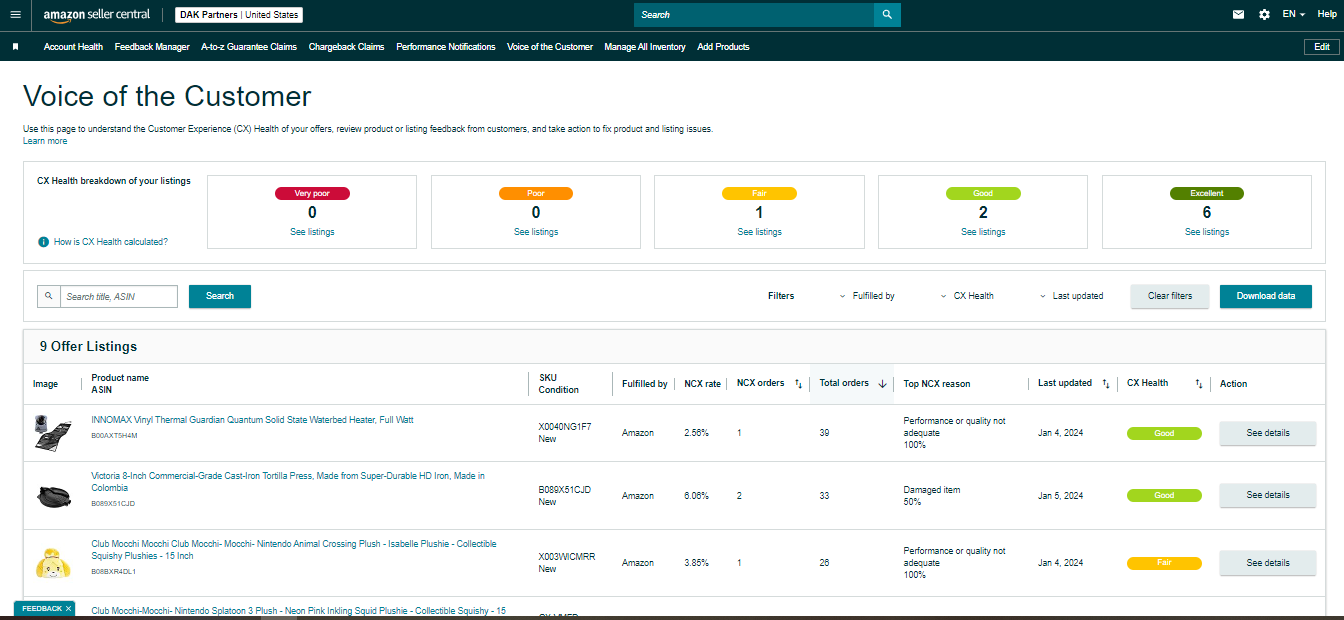Image resolution: width=1344 pixels, height=620 pixels.
Task: Open Manage All Inventory menu item
Action: pos(645,47)
